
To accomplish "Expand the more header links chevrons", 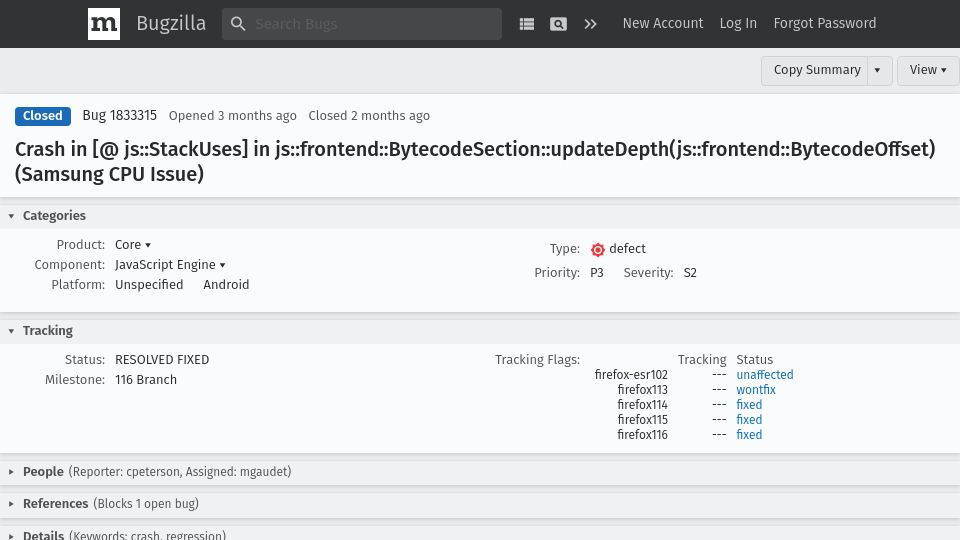I will tap(590, 24).
